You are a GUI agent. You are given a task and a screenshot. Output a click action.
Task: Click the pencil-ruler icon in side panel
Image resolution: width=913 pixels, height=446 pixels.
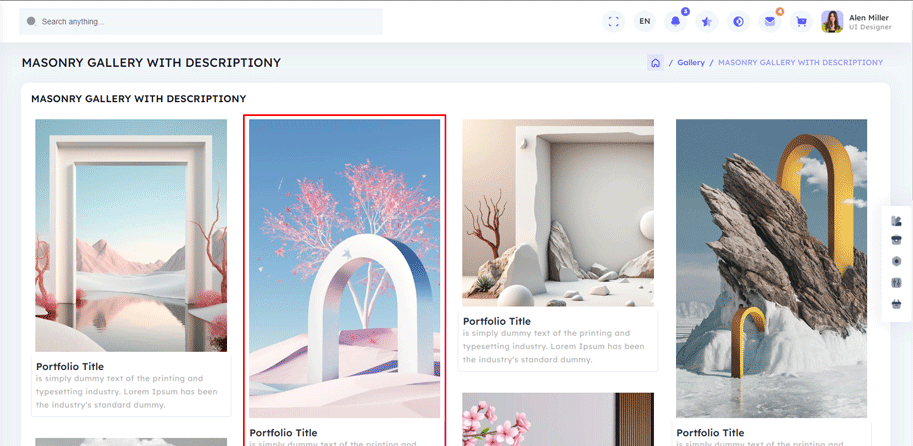896,220
